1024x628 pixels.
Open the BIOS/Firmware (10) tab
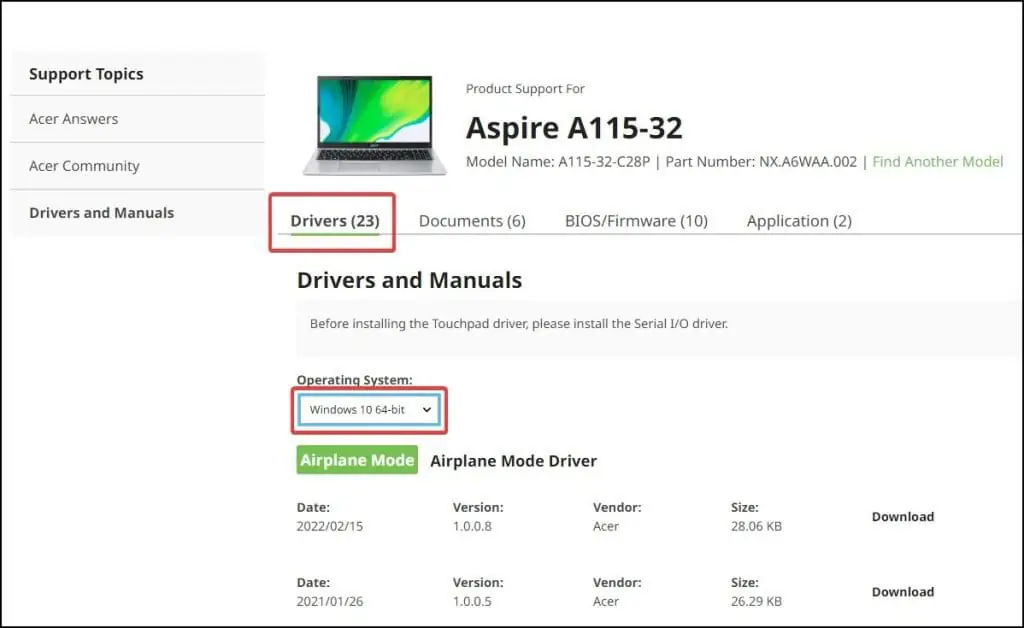pos(636,221)
